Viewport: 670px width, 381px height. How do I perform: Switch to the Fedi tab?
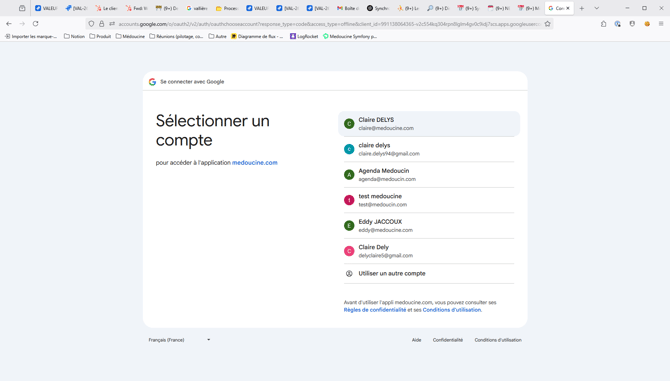pos(136,8)
